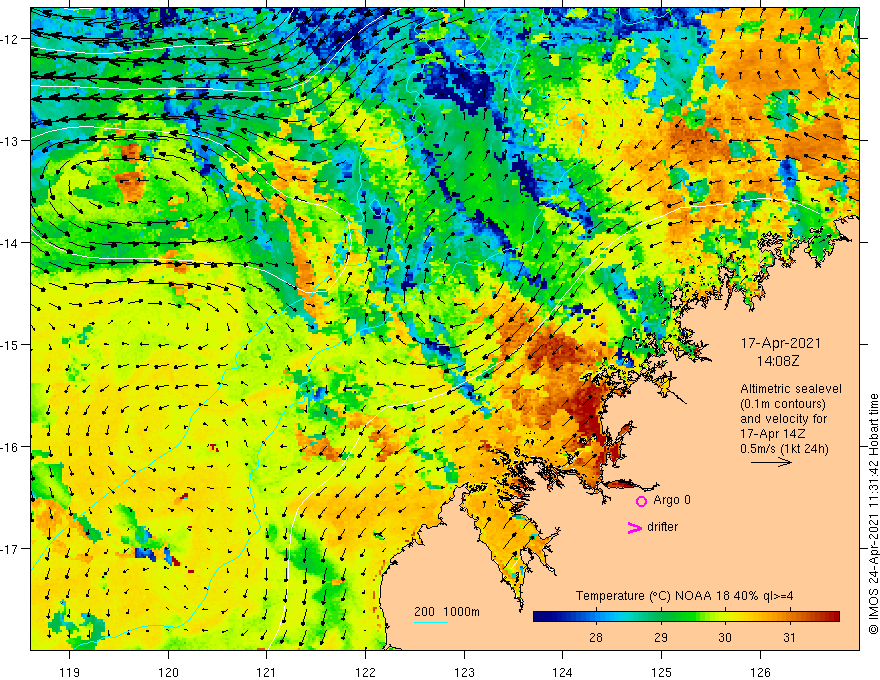Click 'and velocity for' legend line
This screenshot has height=680, width=880.
pos(783,419)
